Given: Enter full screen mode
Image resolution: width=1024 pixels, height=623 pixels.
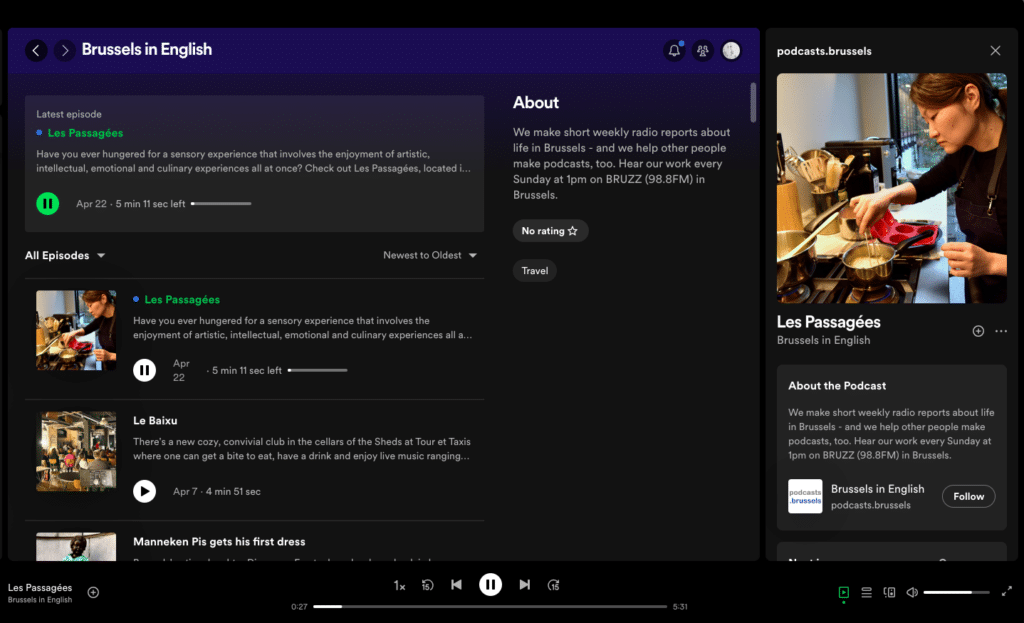Looking at the screenshot, I should pyautogui.click(x=1006, y=591).
